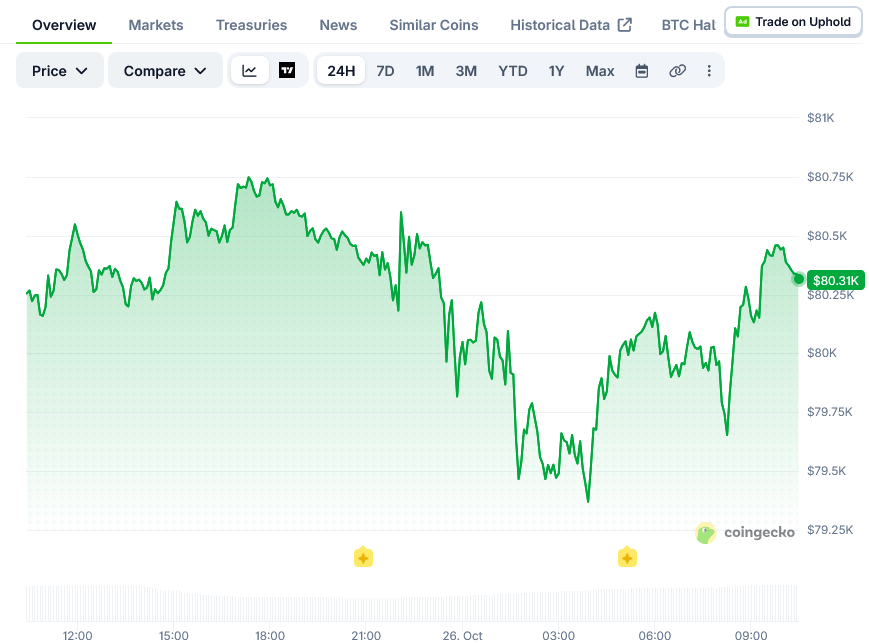Click the 12:00 time axis label

click(77, 635)
